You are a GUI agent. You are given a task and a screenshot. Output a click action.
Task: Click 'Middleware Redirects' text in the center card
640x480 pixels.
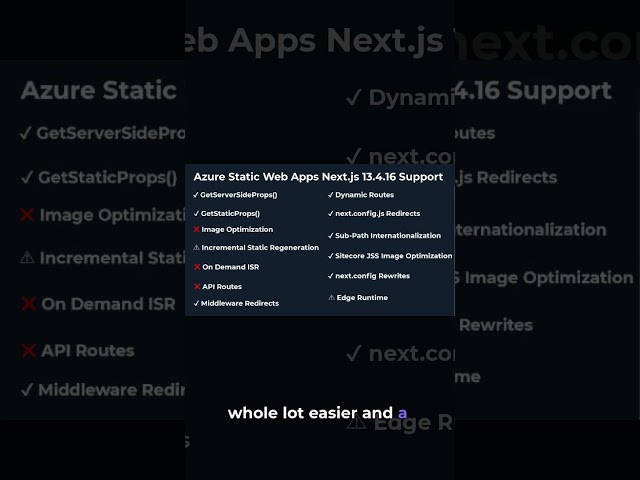pos(240,303)
